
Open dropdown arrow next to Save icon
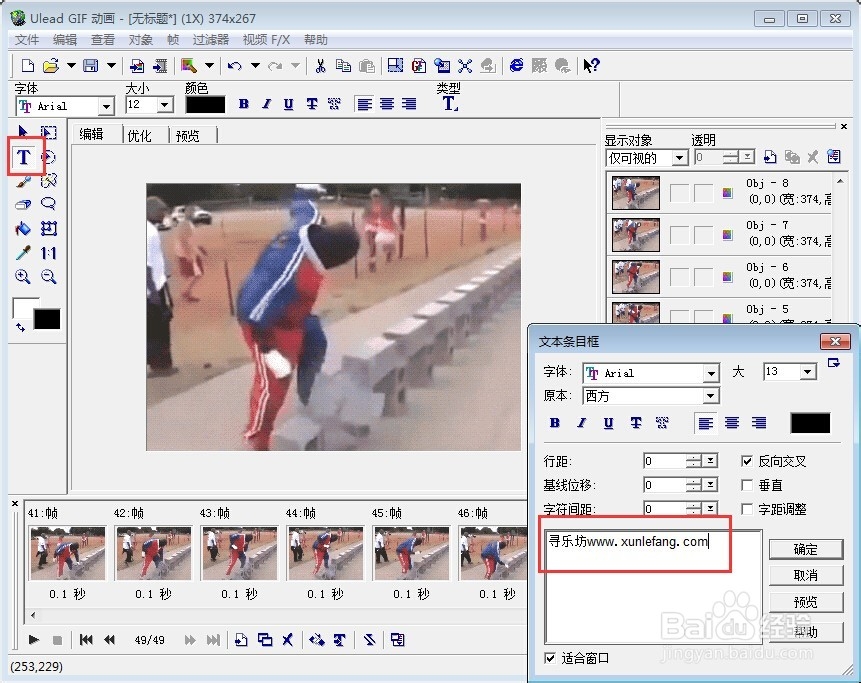(x=111, y=66)
